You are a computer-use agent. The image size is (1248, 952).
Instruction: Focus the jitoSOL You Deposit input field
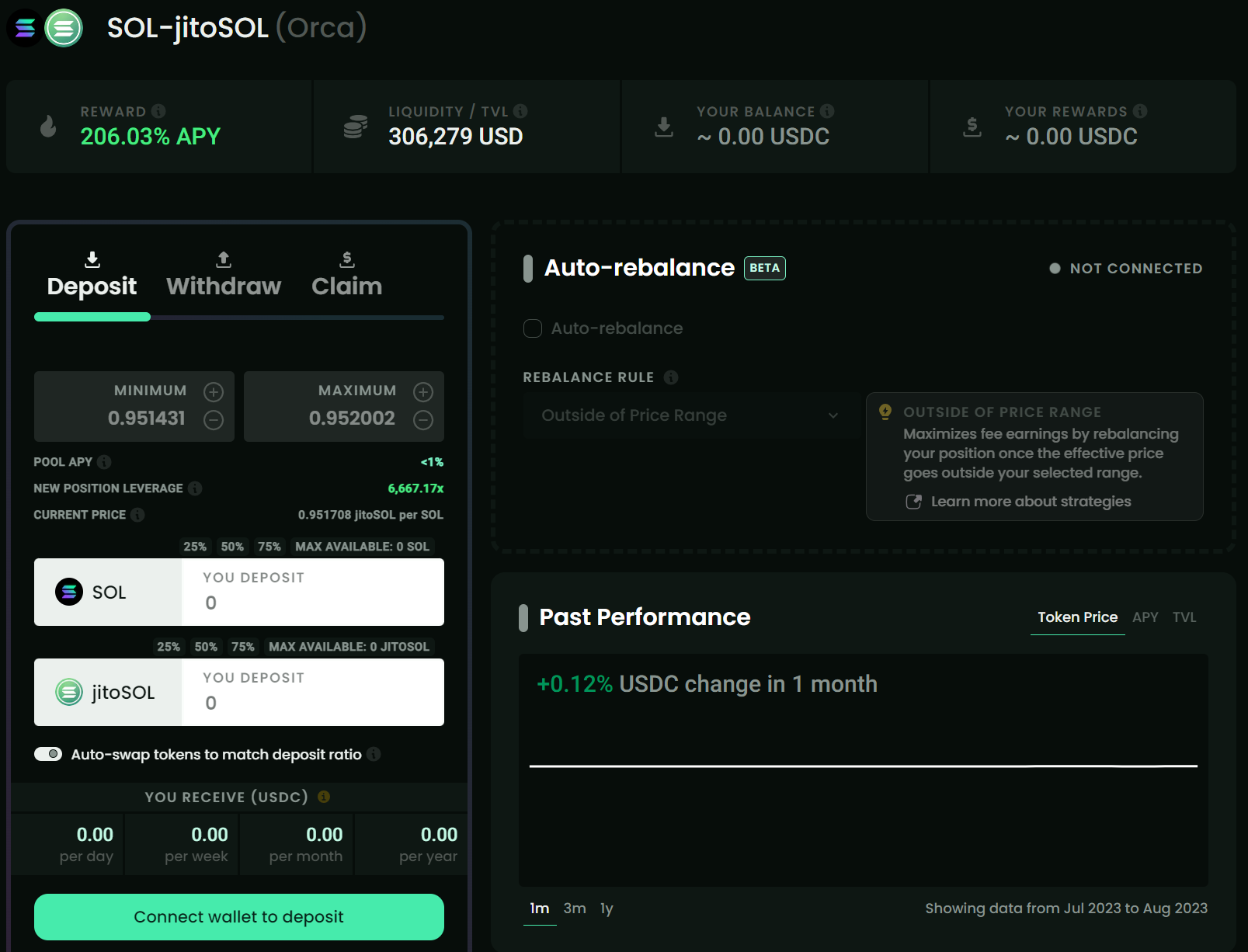[x=313, y=692]
